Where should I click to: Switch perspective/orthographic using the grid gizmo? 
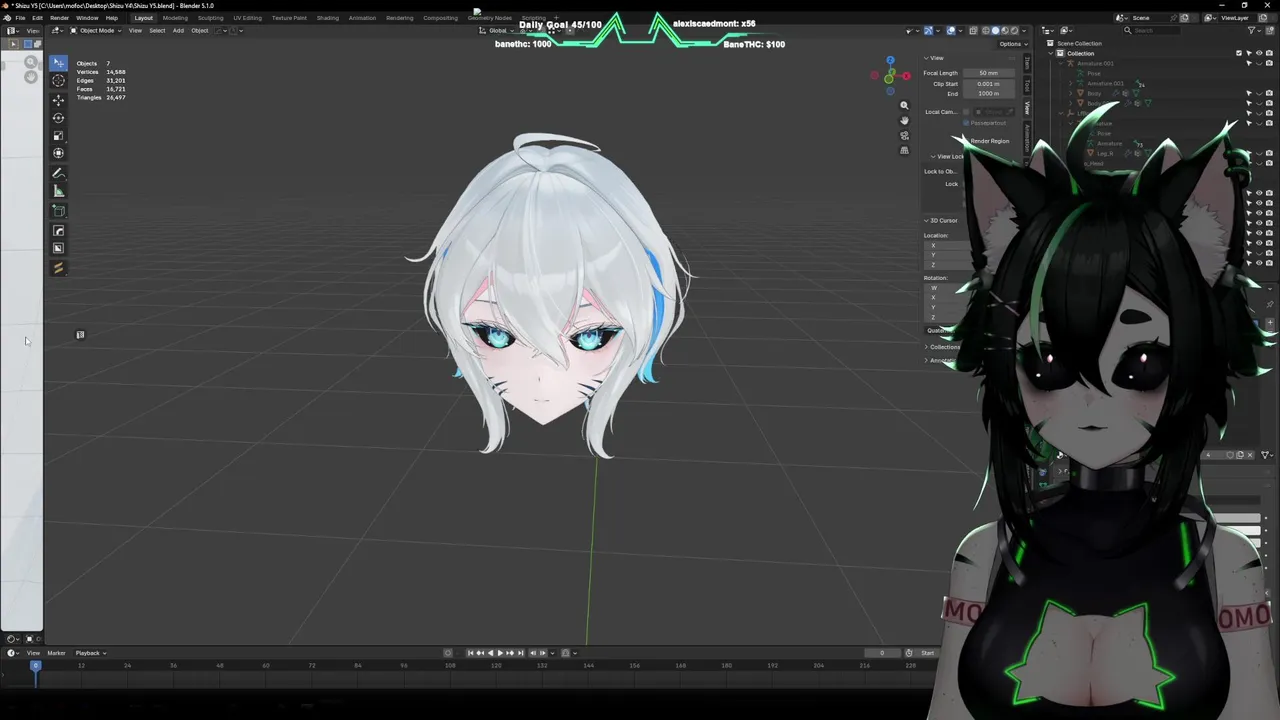pos(904,150)
